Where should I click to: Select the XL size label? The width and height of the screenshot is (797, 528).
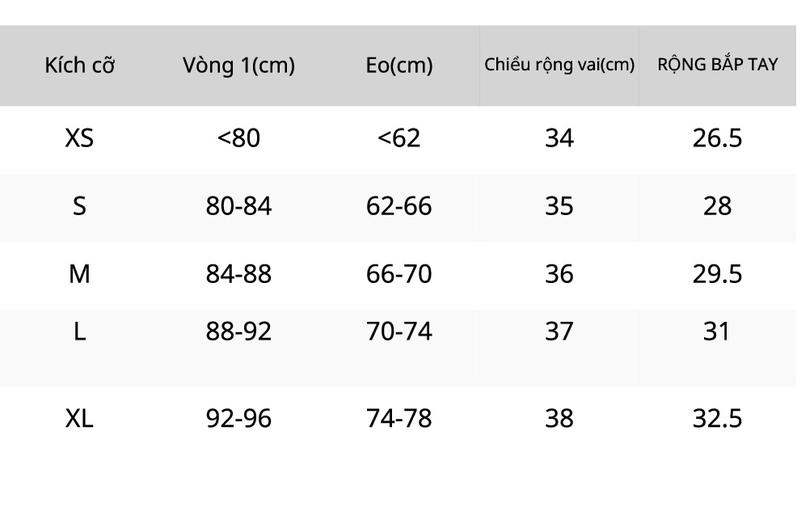(79, 418)
